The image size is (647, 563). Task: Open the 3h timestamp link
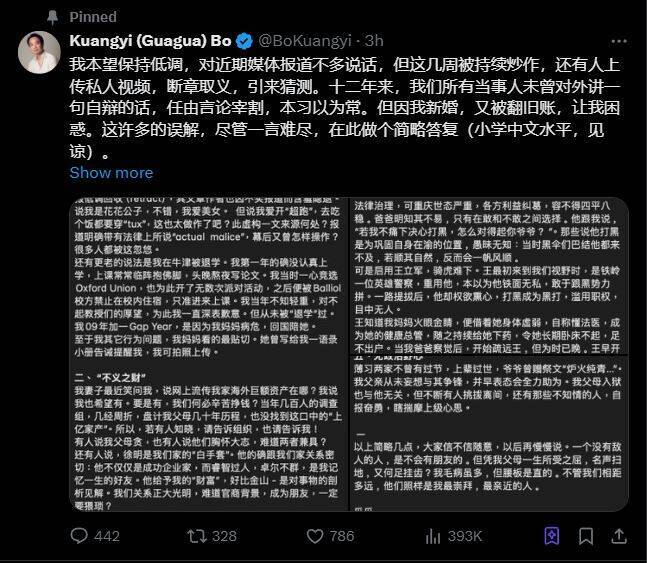[x=374, y=41]
